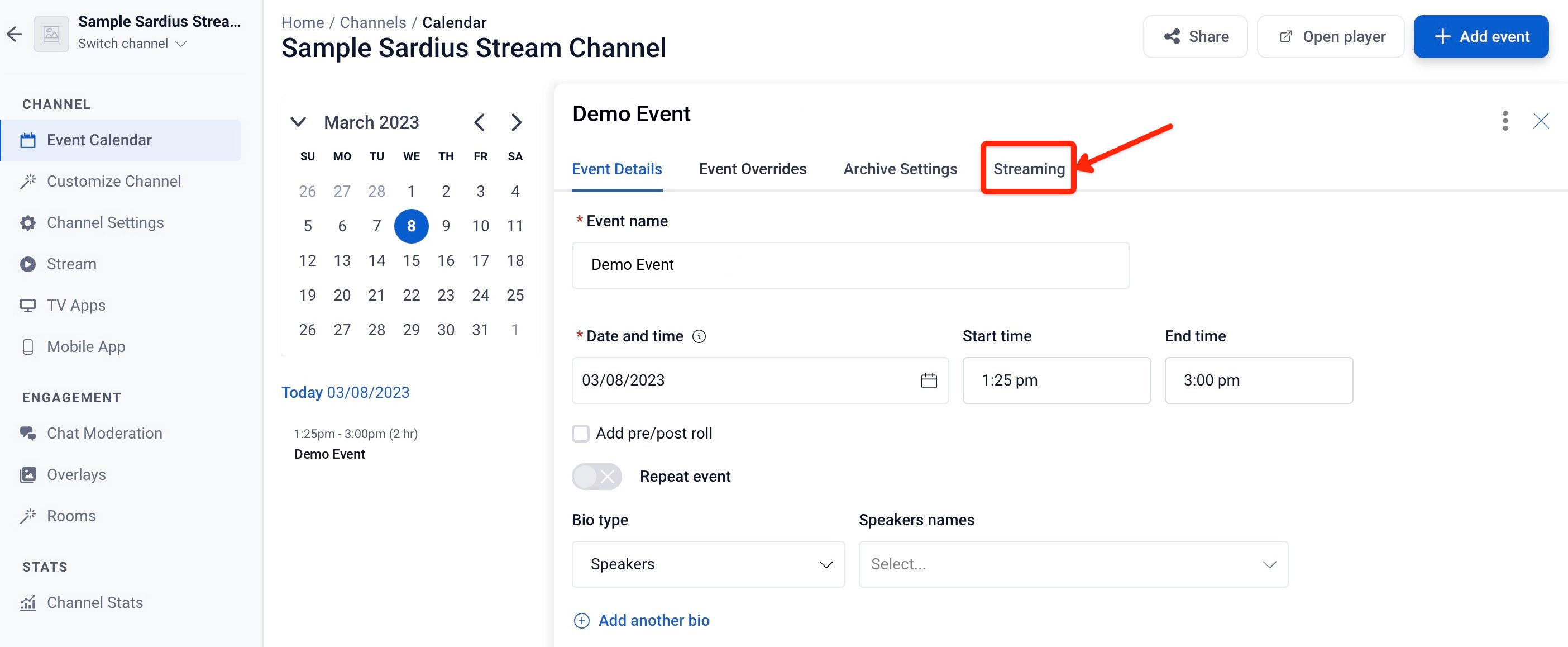This screenshot has height=647, width=1568.
Task: Go to Channels in the breadcrumb
Action: coord(372,22)
